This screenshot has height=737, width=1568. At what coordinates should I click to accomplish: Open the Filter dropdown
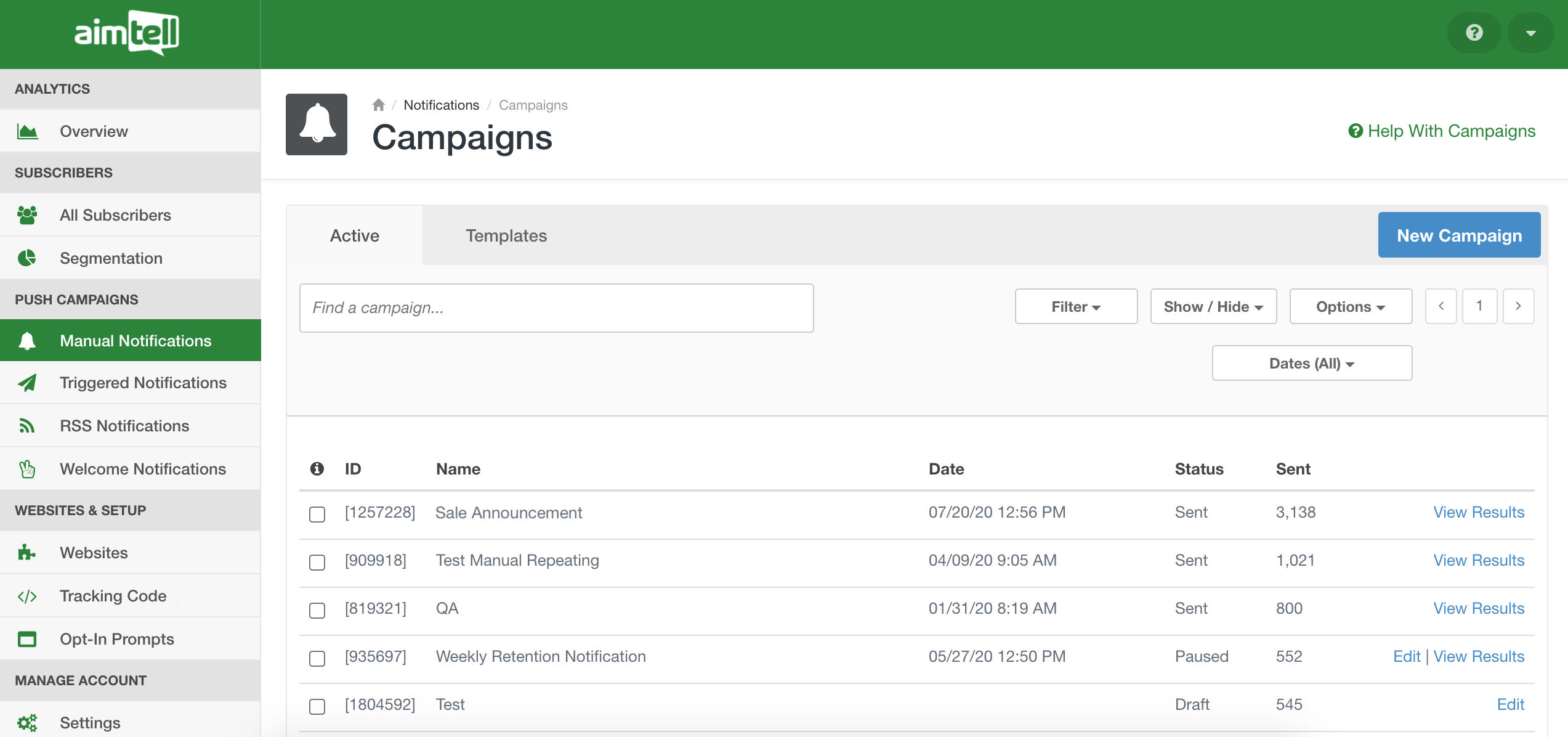coord(1075,306)
